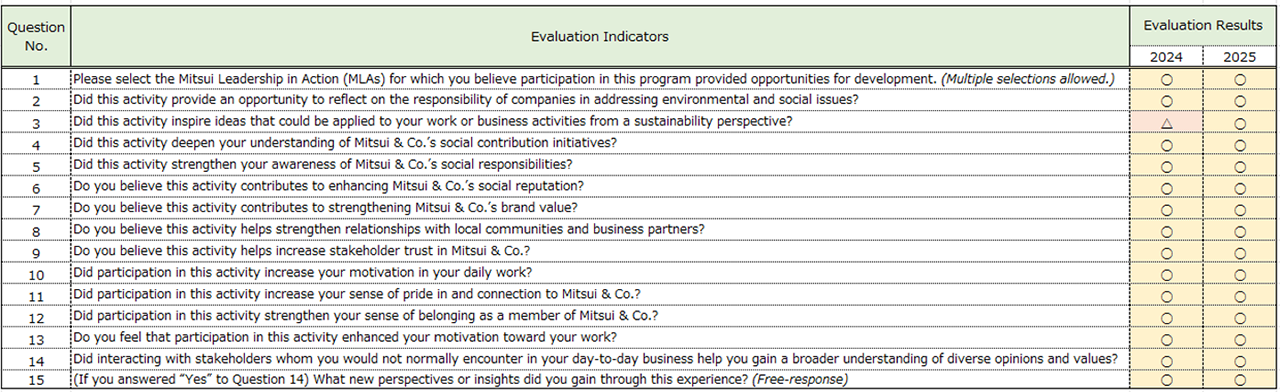Click the 2024 circle for Question 1
1280x392 pixels.
click(1166, 79)
